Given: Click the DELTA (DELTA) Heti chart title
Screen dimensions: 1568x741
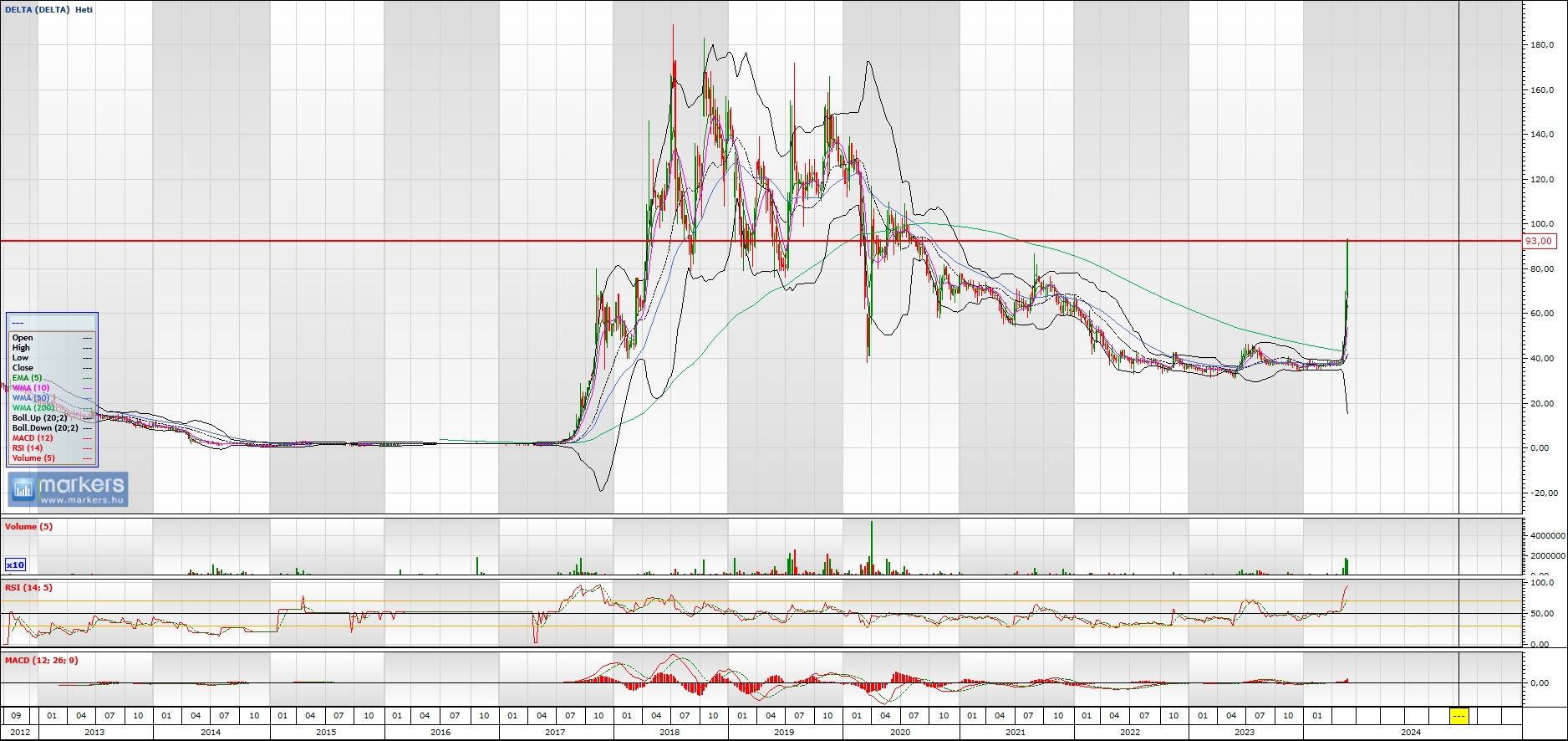Looking at the screenshot, I should tap(48, 10).
